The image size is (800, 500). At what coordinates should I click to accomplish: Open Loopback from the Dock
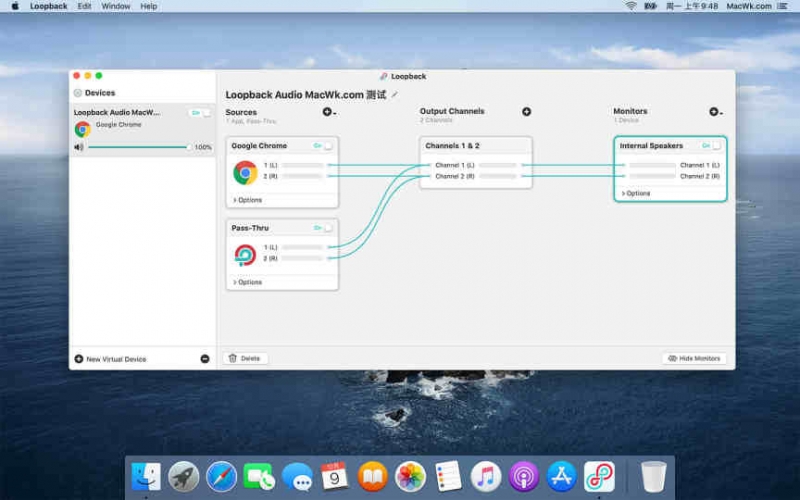point(598,476)
